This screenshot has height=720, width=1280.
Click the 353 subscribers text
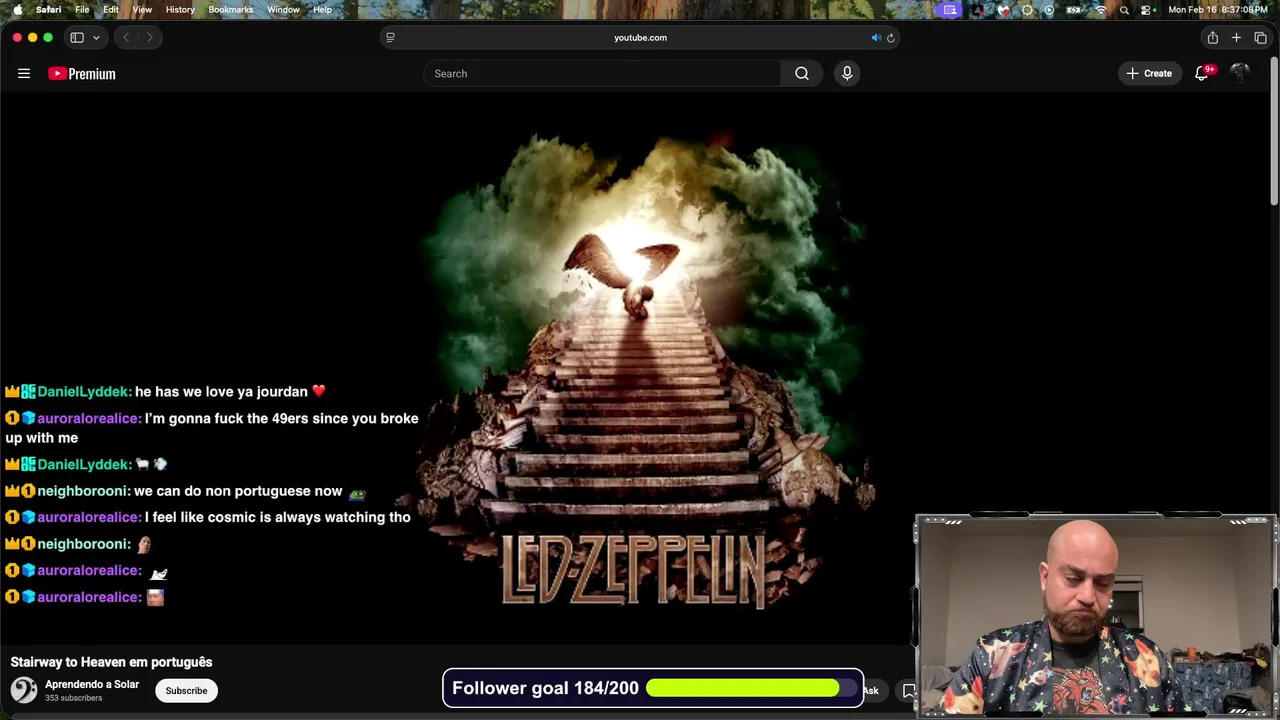coord(73,698)
